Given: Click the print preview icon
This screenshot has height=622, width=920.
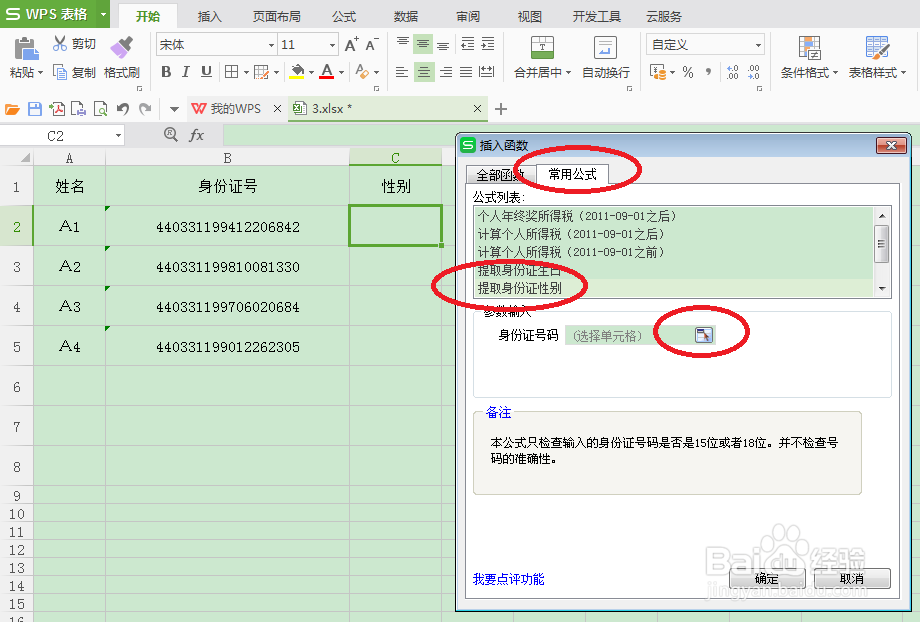Looking at the screenshot, I should [x=100, y=109].
